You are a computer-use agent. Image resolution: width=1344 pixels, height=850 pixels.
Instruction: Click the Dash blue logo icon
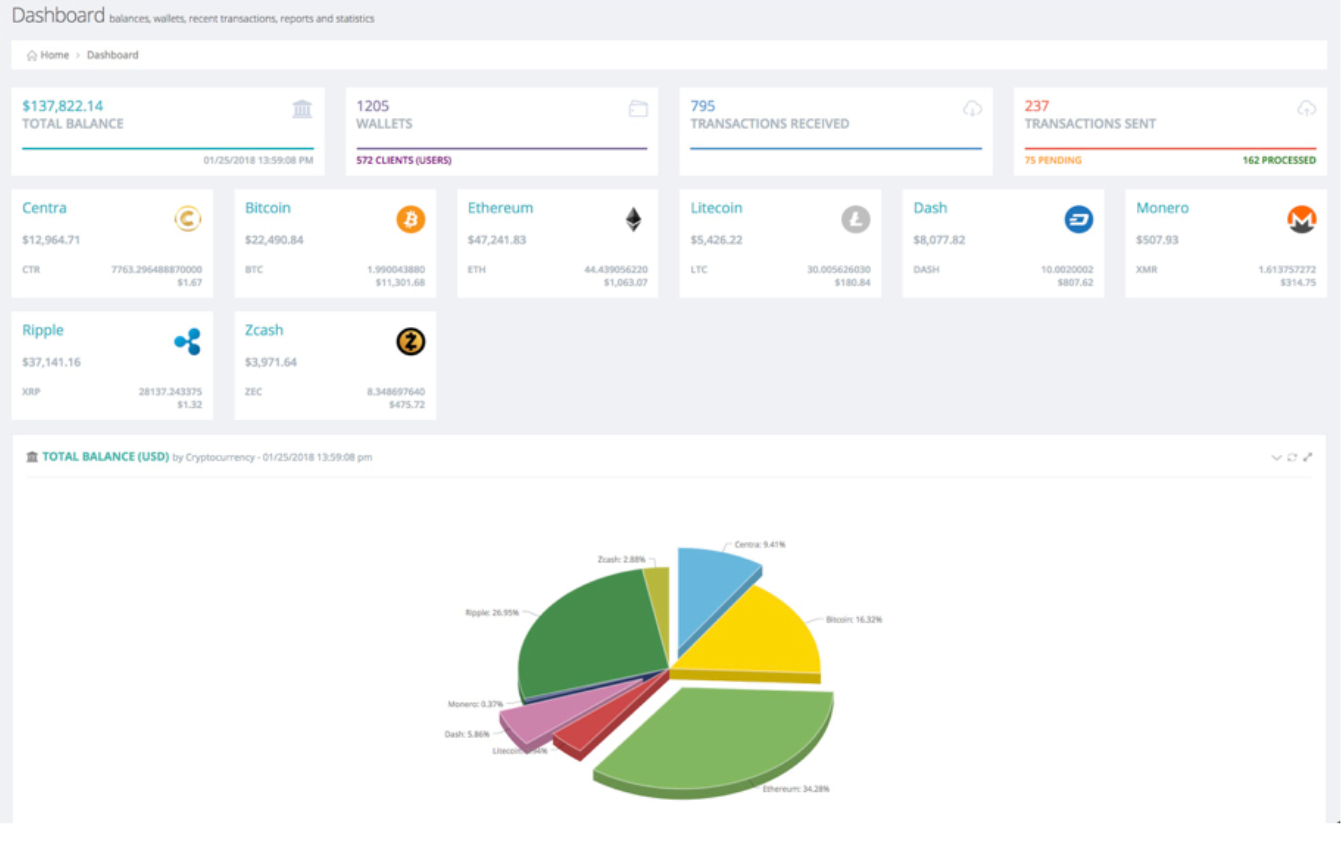click(1078, 220)
